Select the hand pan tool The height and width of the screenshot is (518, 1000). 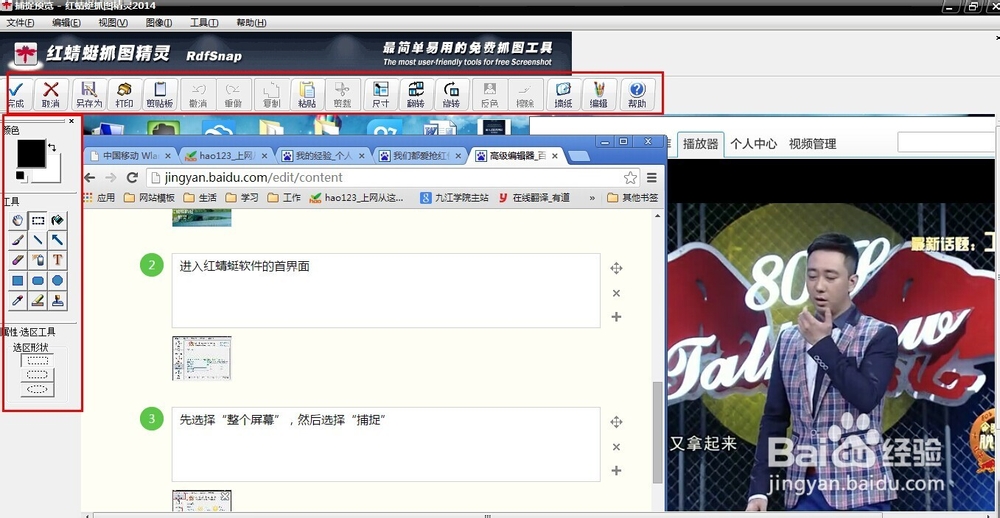(18, 221)
